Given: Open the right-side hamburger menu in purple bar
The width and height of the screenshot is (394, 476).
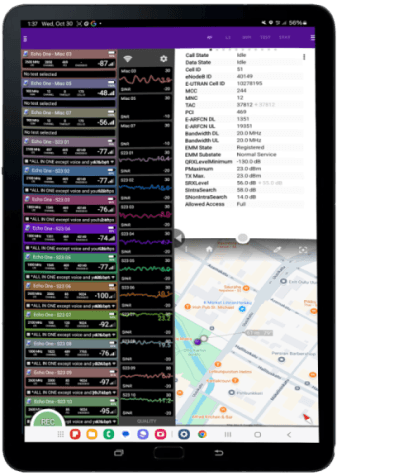Looking at the screenshot, I should pos(313,38).
